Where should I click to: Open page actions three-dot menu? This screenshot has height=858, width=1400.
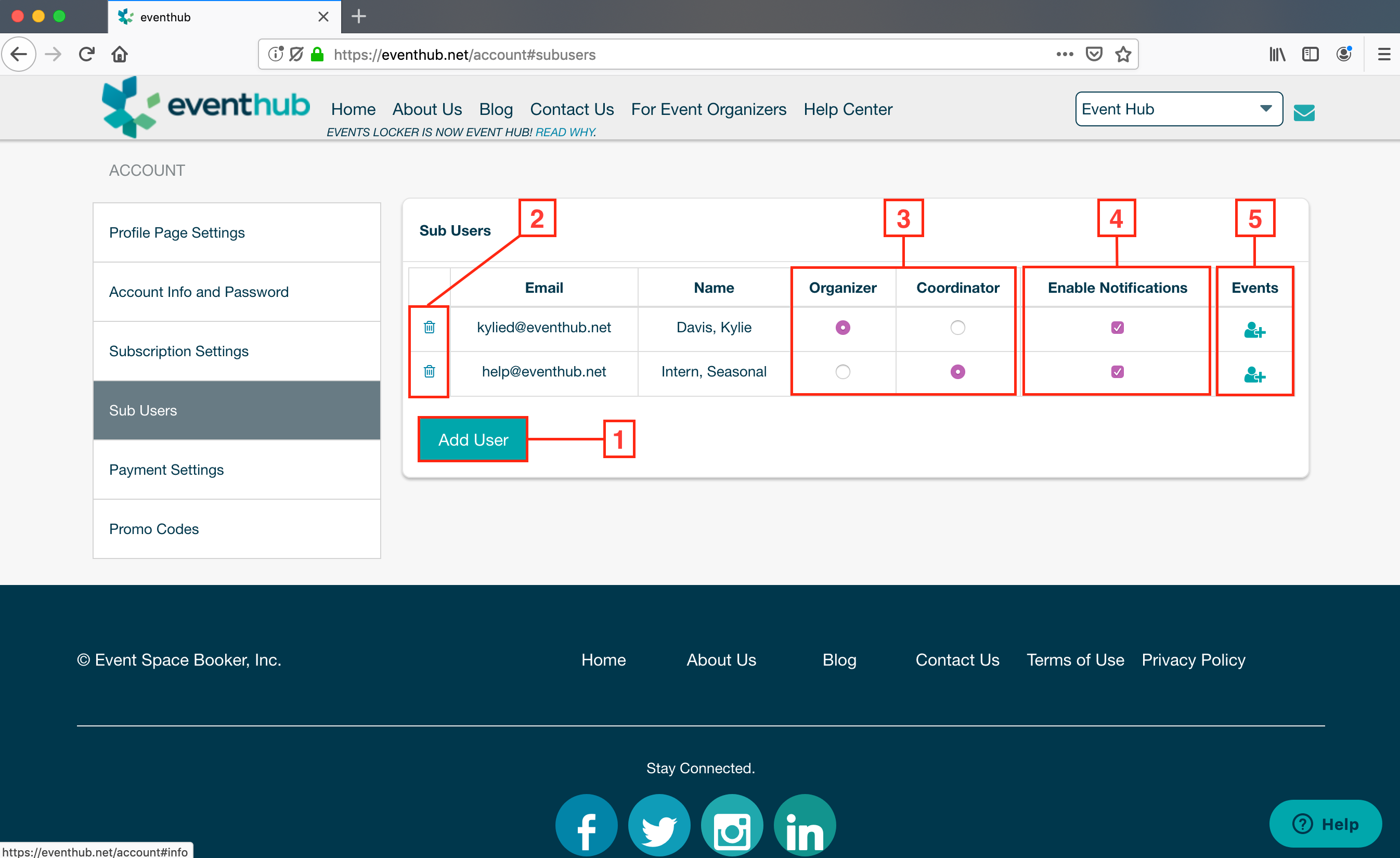(1064, 55)
